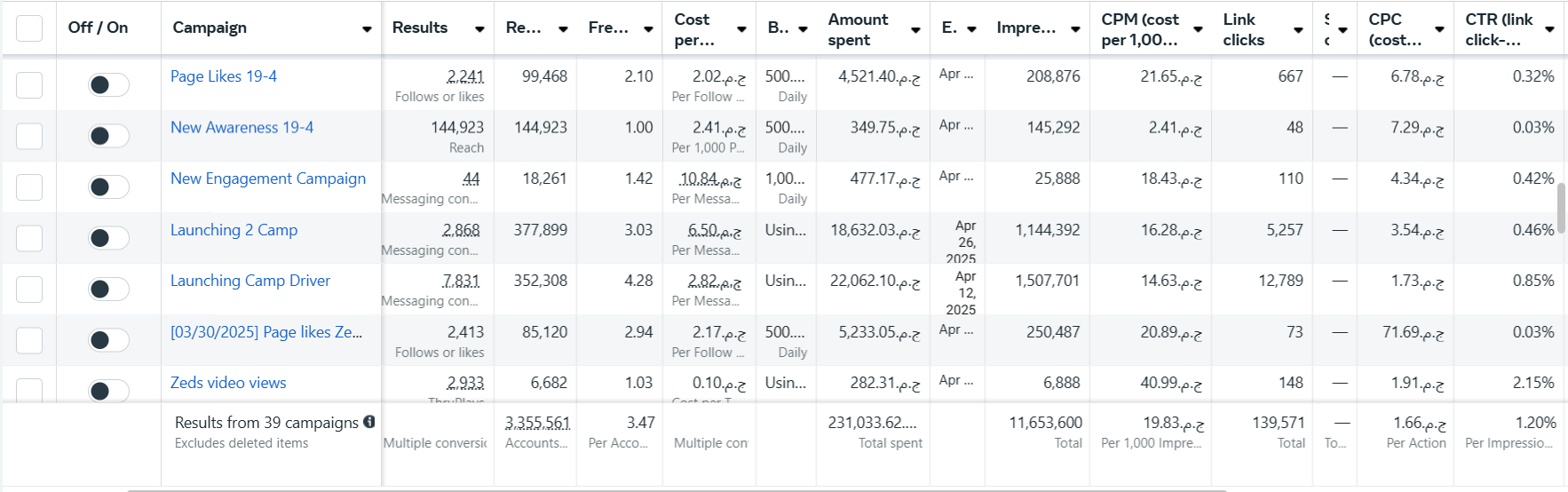Click the Frequency column header arrow
This screenshot has width=1568, height=492.
(x=648, y=29)
